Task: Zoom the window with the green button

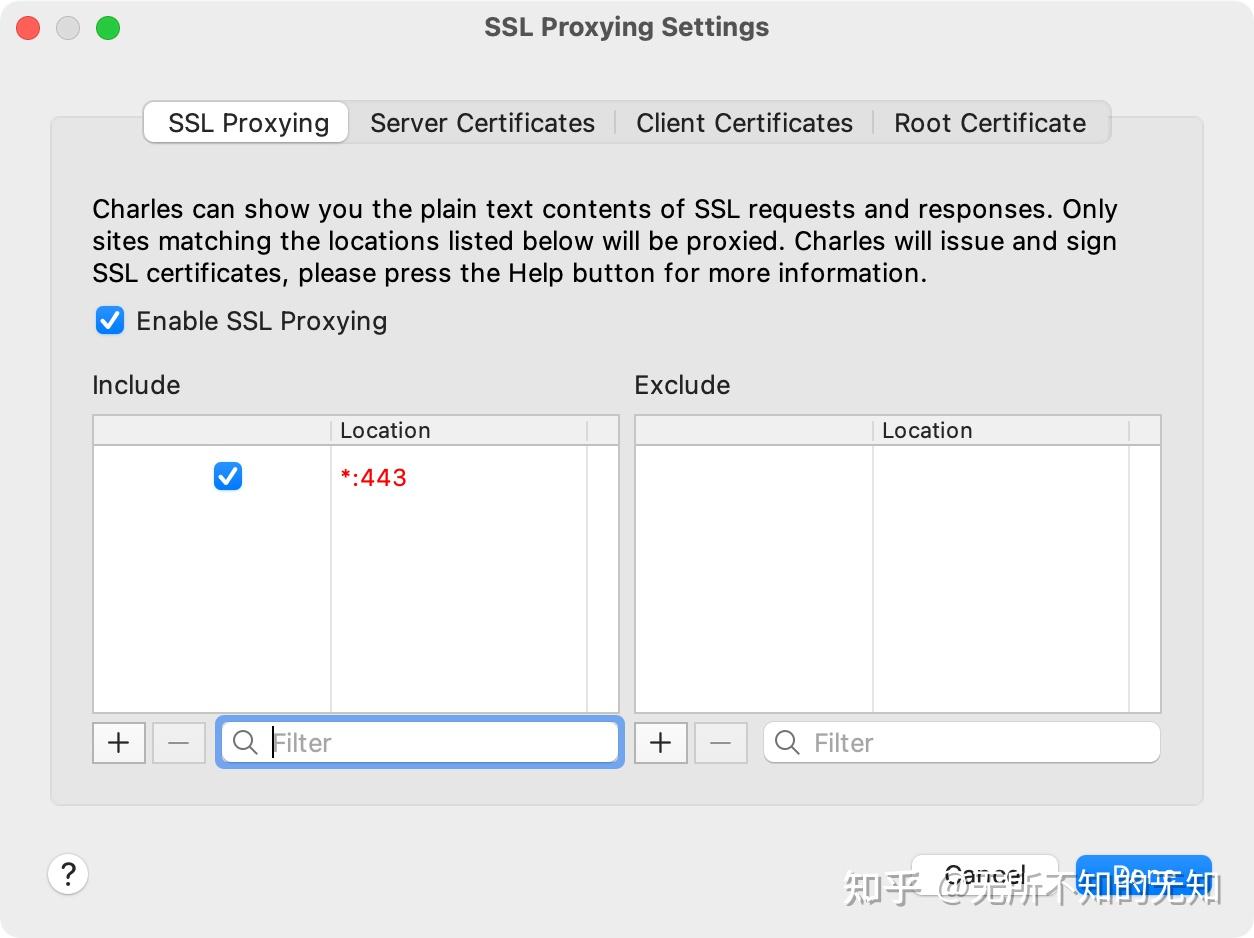Action: pyautogui.click(x=108, y=28)
